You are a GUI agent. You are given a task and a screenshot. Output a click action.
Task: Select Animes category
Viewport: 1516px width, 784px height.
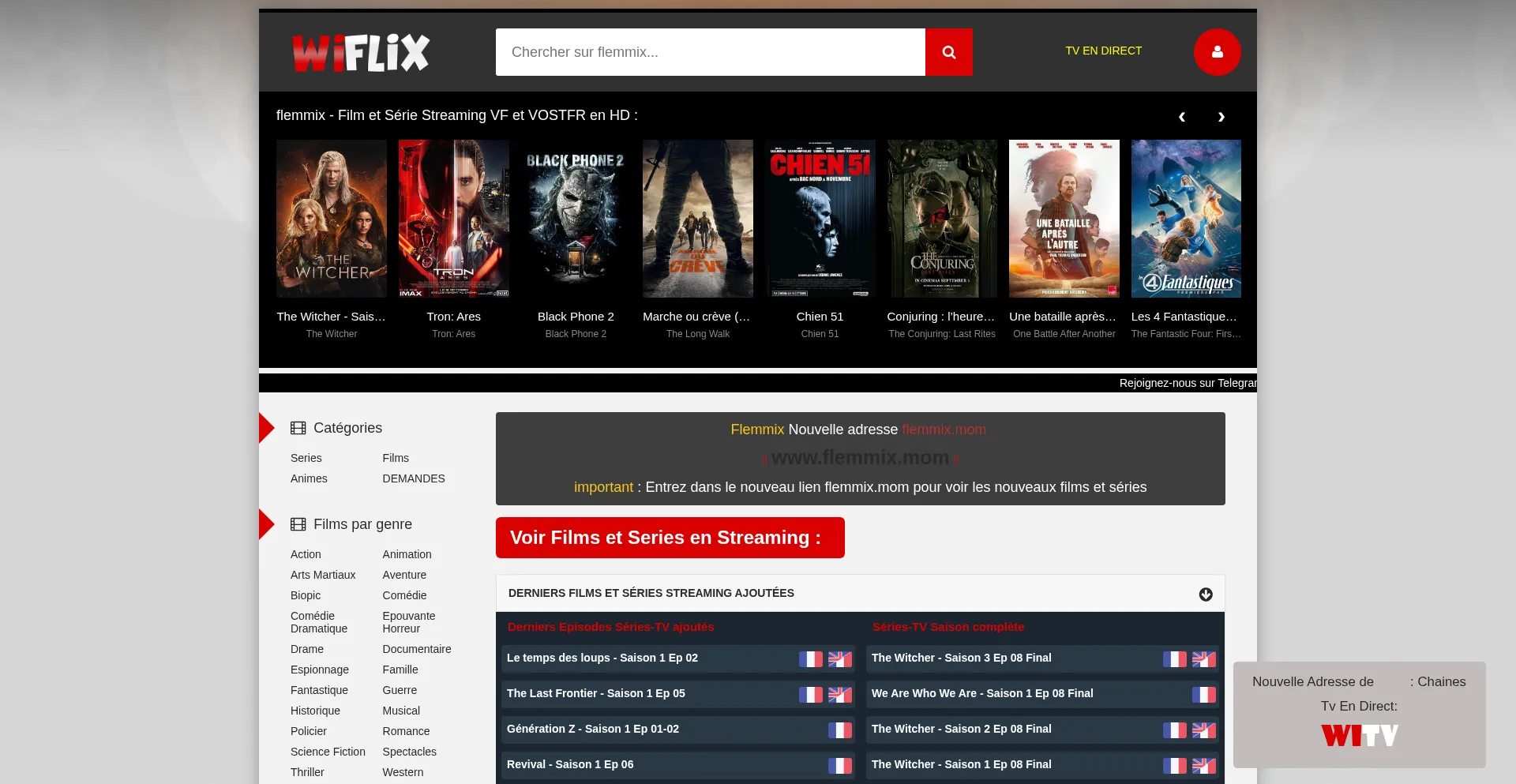point(309,478)
